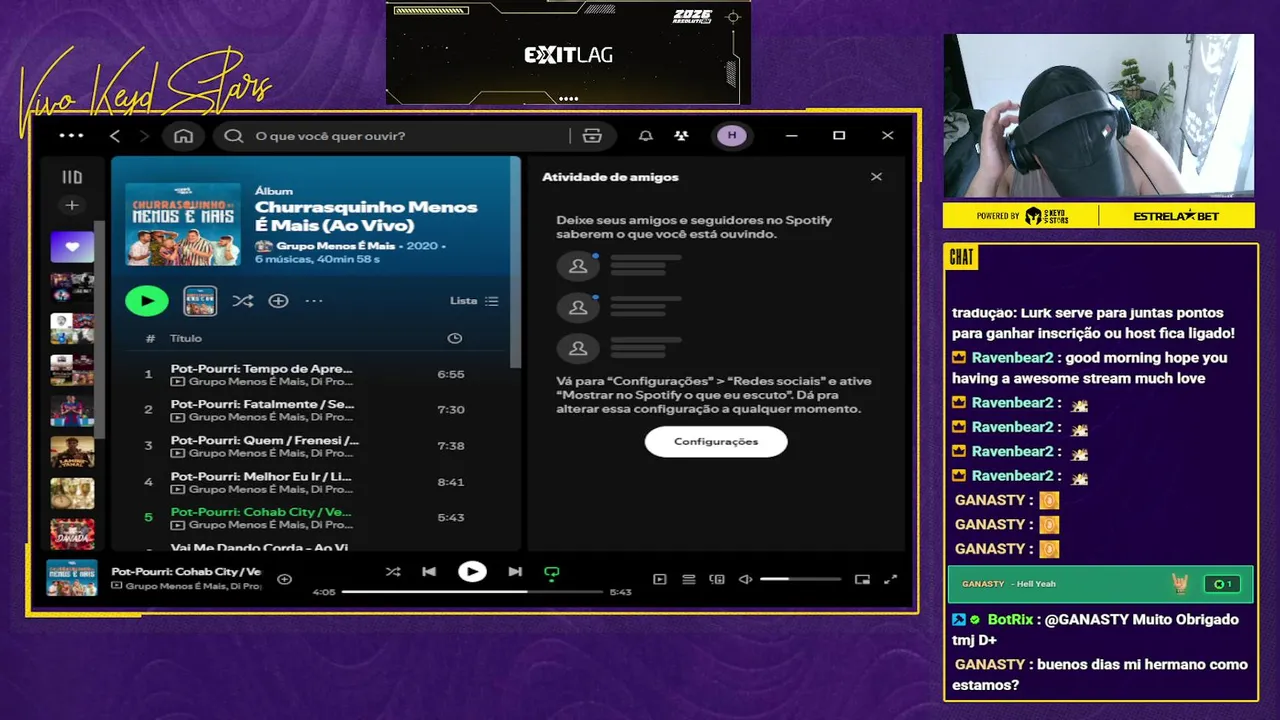Open the Now Playing view icon

[660, 579]
